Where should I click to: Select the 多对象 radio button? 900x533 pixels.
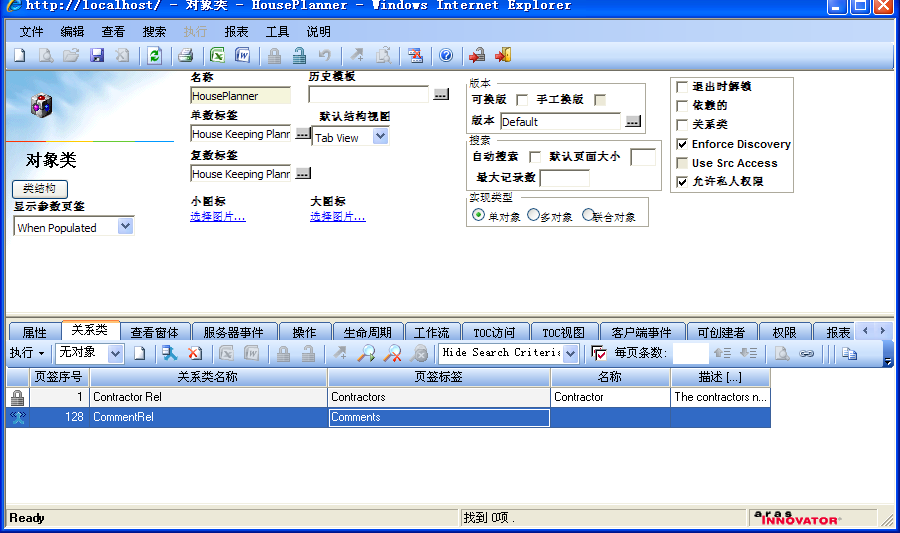click(x=533, y=215)
